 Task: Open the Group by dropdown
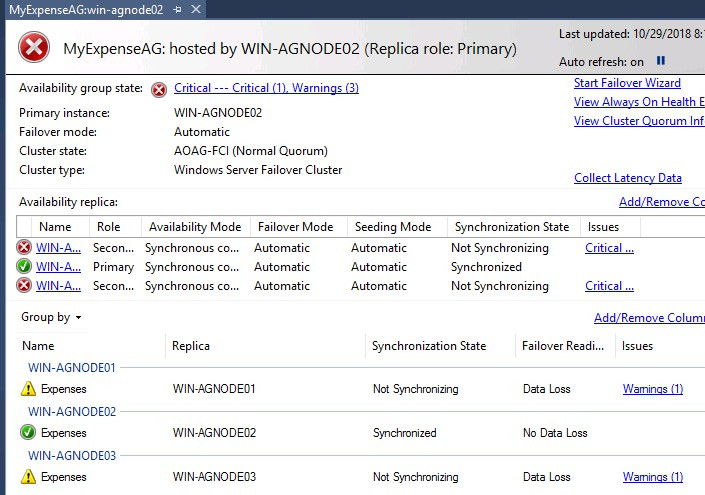point(51,318)
